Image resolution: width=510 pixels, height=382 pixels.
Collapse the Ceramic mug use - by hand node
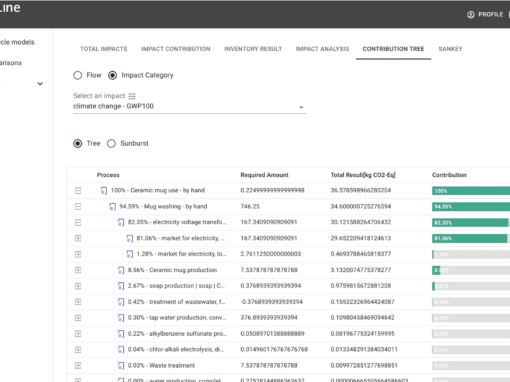click(x=78, y=191)
